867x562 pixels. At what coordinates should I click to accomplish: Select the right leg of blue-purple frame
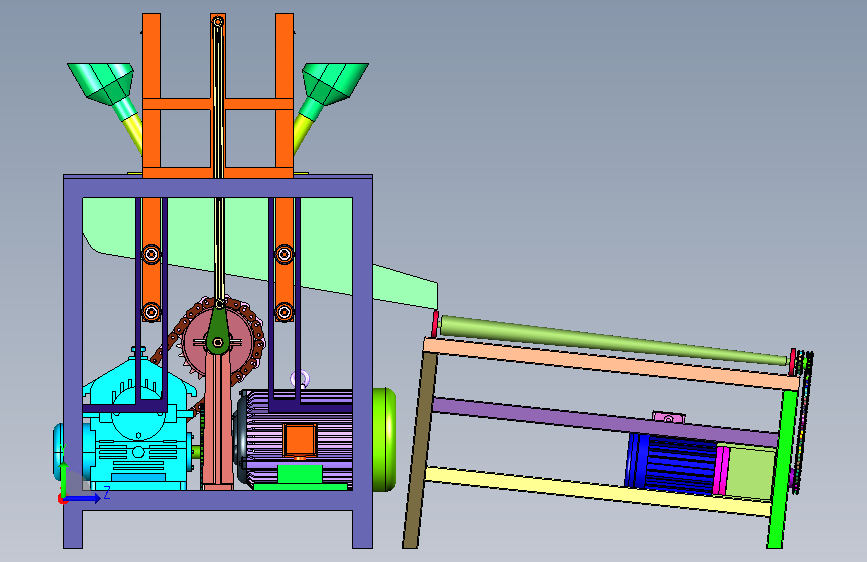[x=362, y=362]
